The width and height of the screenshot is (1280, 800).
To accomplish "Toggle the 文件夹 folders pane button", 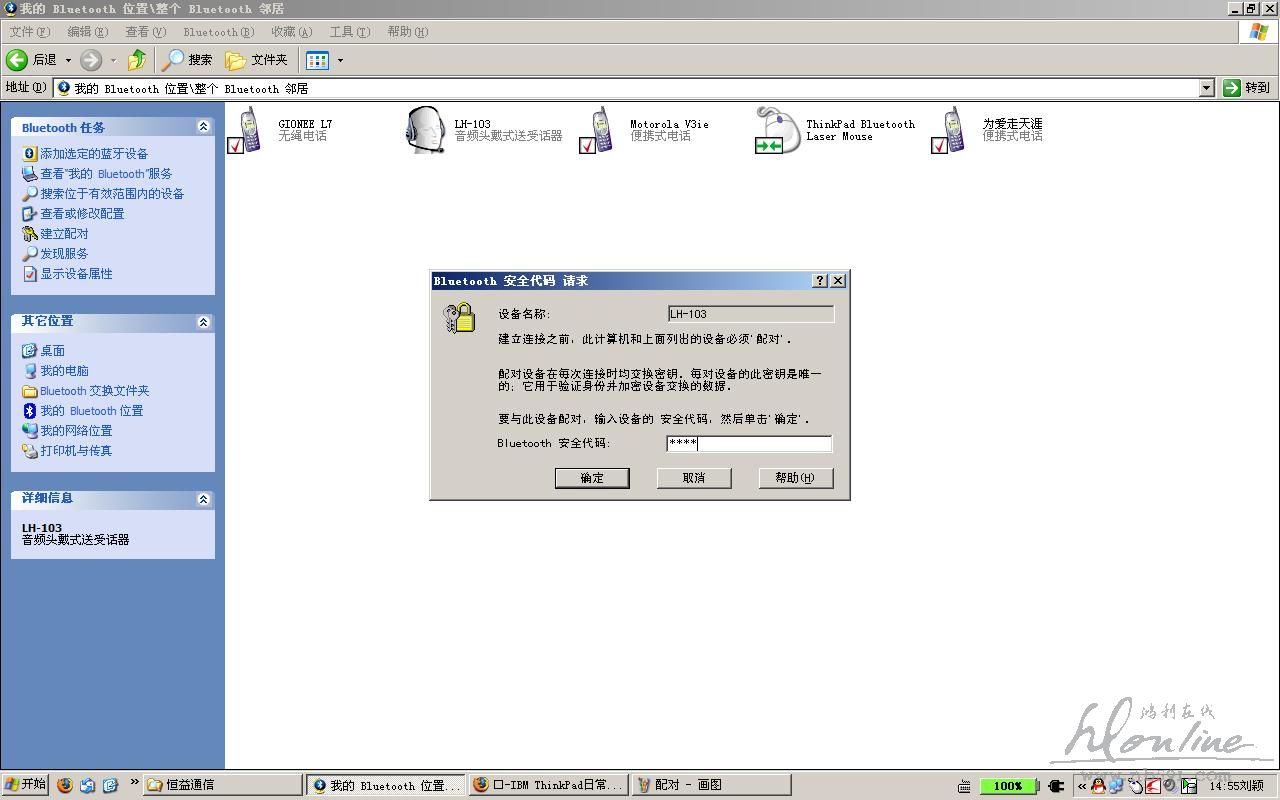I will pos(257,60).
